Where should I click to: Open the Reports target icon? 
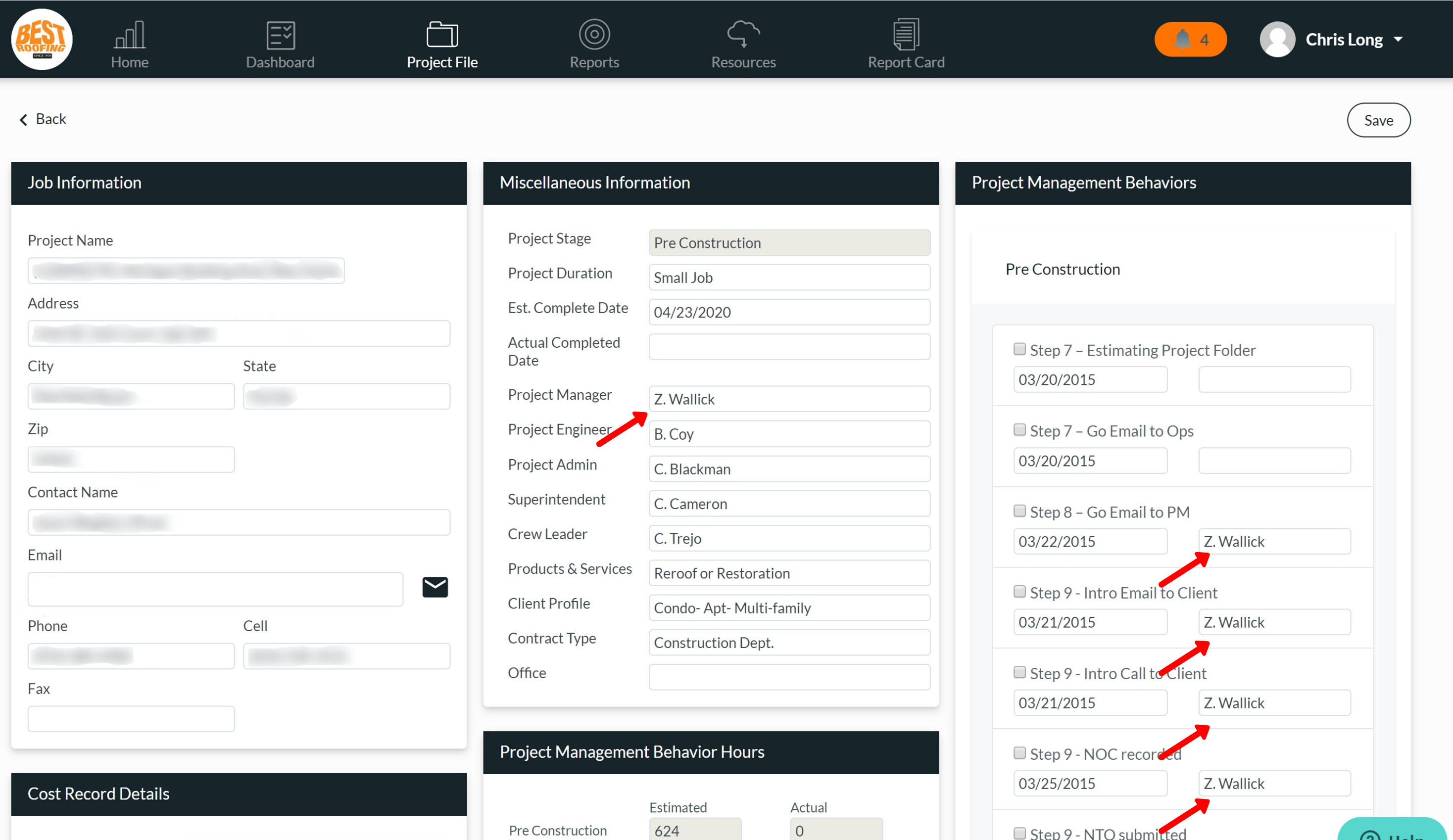(x=594, y=35)
